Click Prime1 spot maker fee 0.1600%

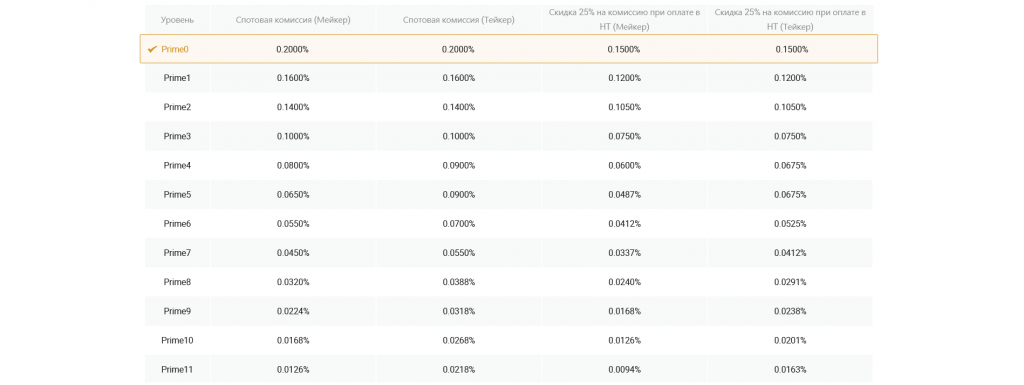[293, 78]
